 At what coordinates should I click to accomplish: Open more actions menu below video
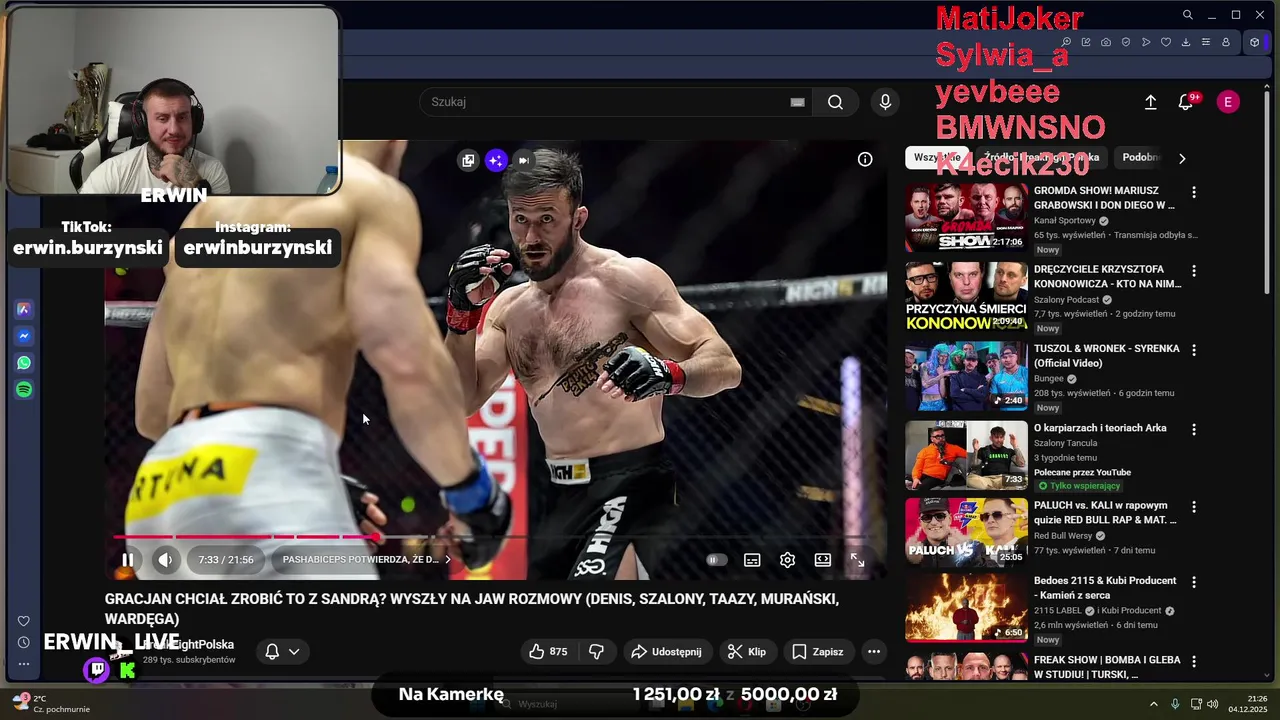click(874, 651)
